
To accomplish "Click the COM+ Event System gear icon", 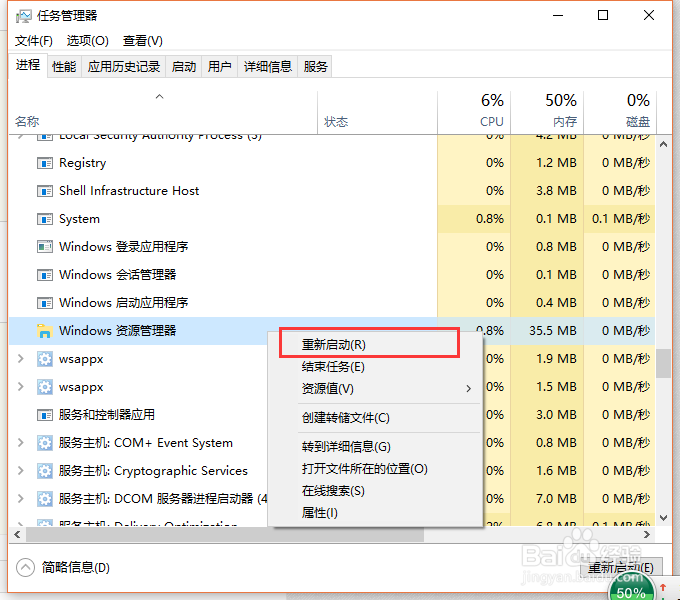I will tap(45, 443).
